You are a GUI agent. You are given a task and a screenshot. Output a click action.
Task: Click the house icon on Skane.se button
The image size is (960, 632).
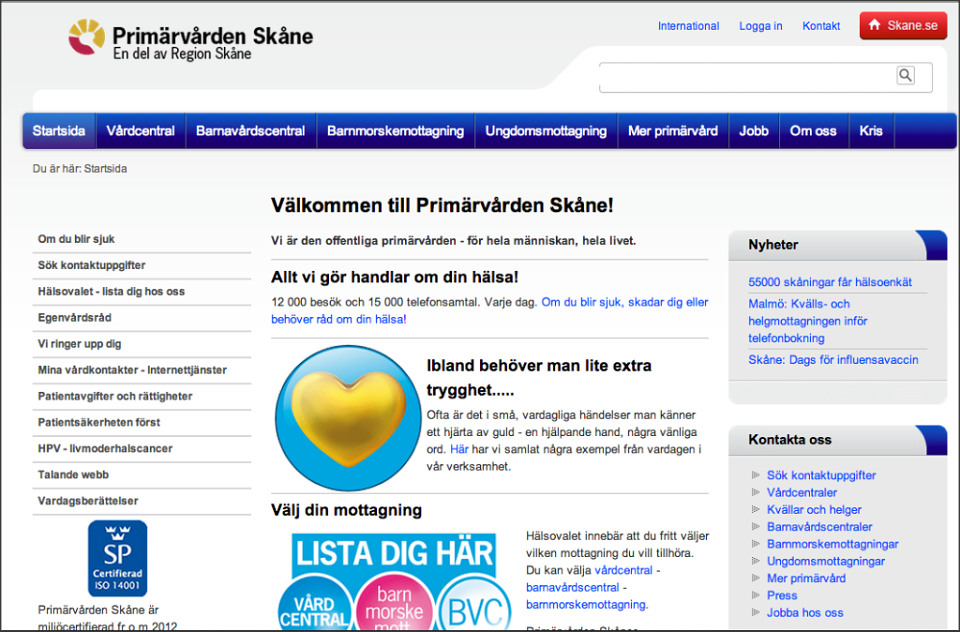click(874, 25)
